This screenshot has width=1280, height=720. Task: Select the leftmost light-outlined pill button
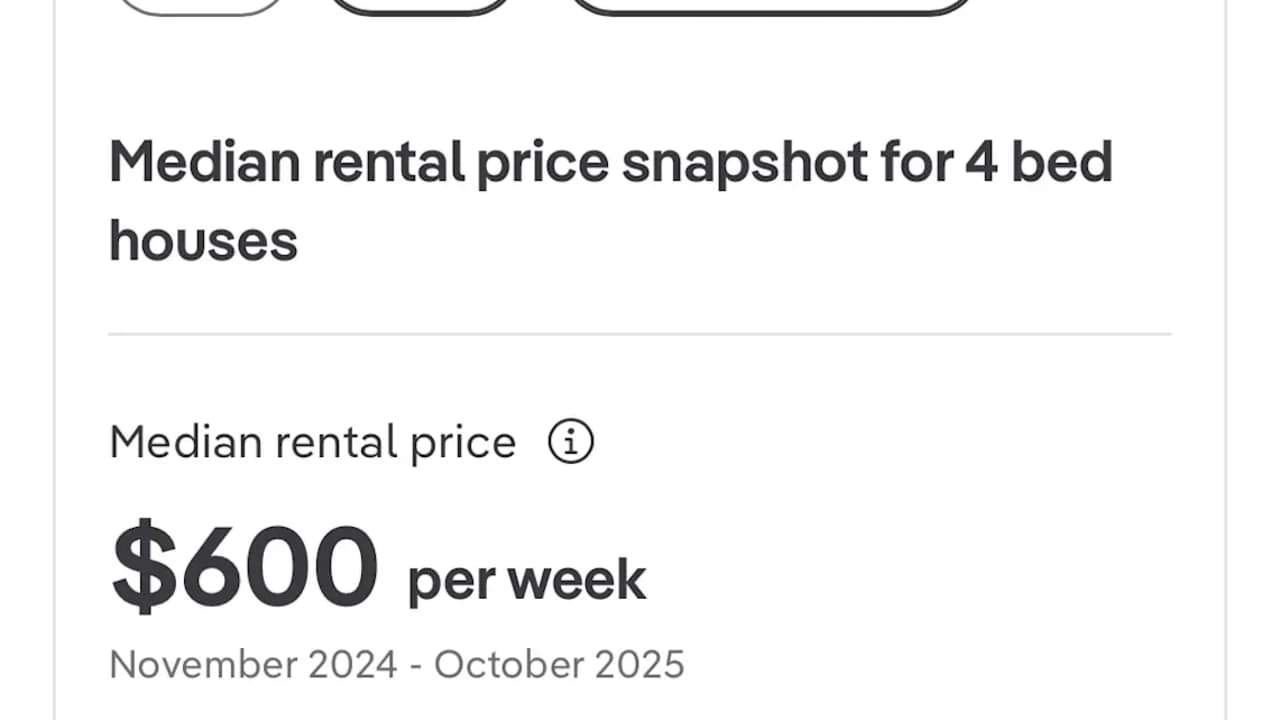(x=200, y=6)
